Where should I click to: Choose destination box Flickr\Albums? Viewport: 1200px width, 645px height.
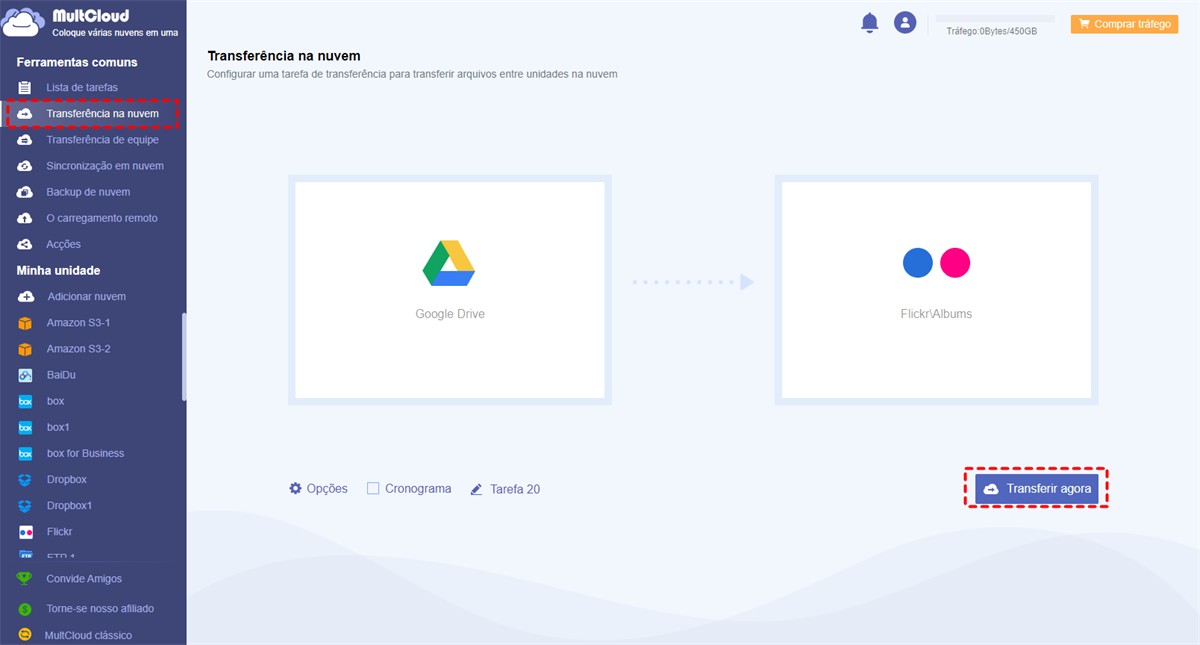coord(936,289)
